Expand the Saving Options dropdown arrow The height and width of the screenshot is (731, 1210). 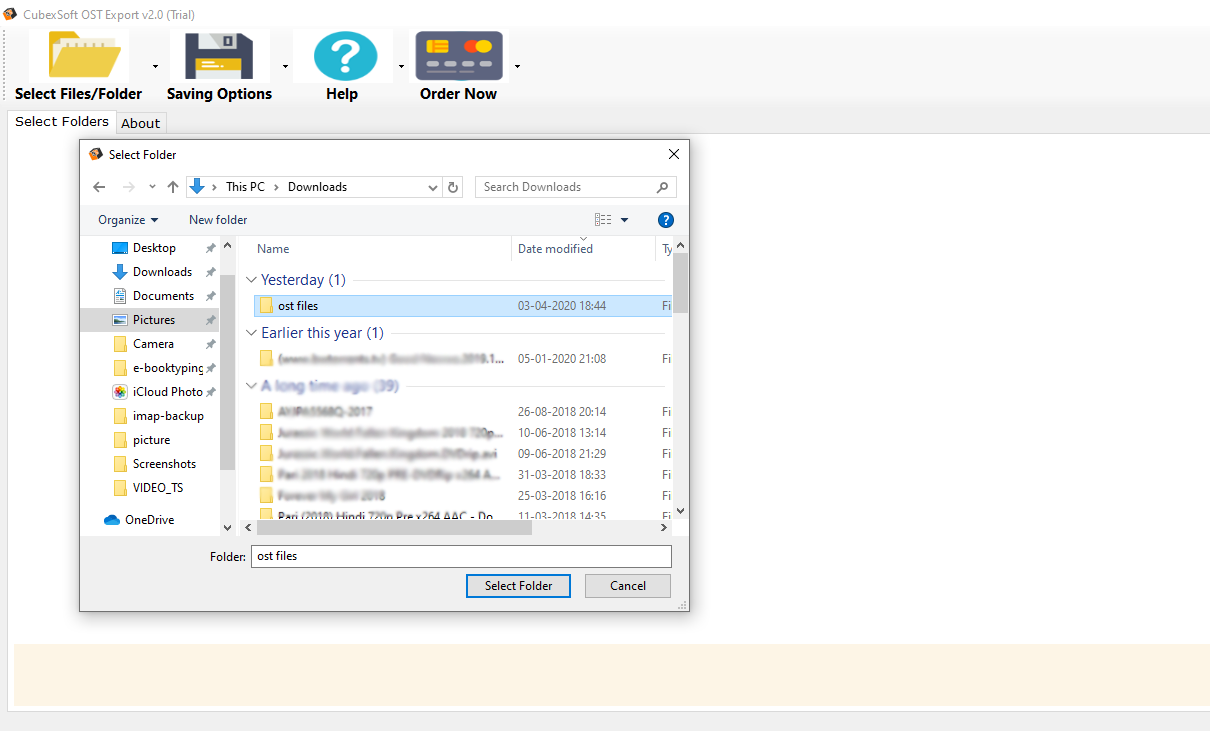tap(285, 67)
